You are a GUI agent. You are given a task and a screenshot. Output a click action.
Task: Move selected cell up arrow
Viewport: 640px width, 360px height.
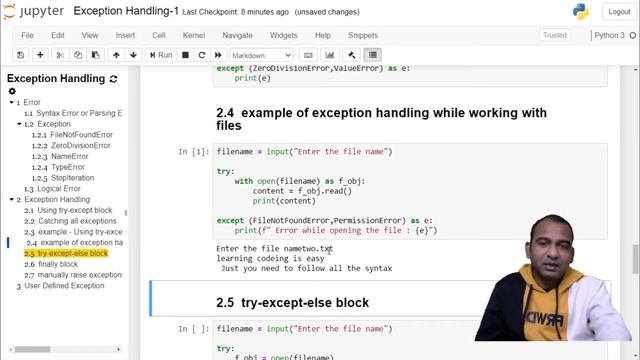point(116,55)
